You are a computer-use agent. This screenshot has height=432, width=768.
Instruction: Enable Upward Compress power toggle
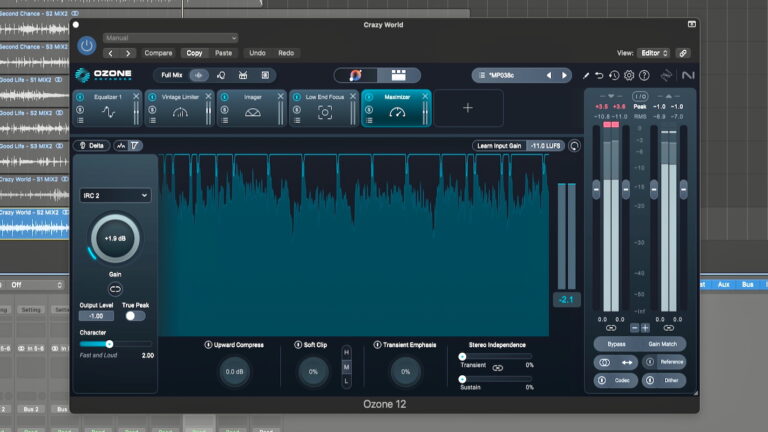coord(208,345)
